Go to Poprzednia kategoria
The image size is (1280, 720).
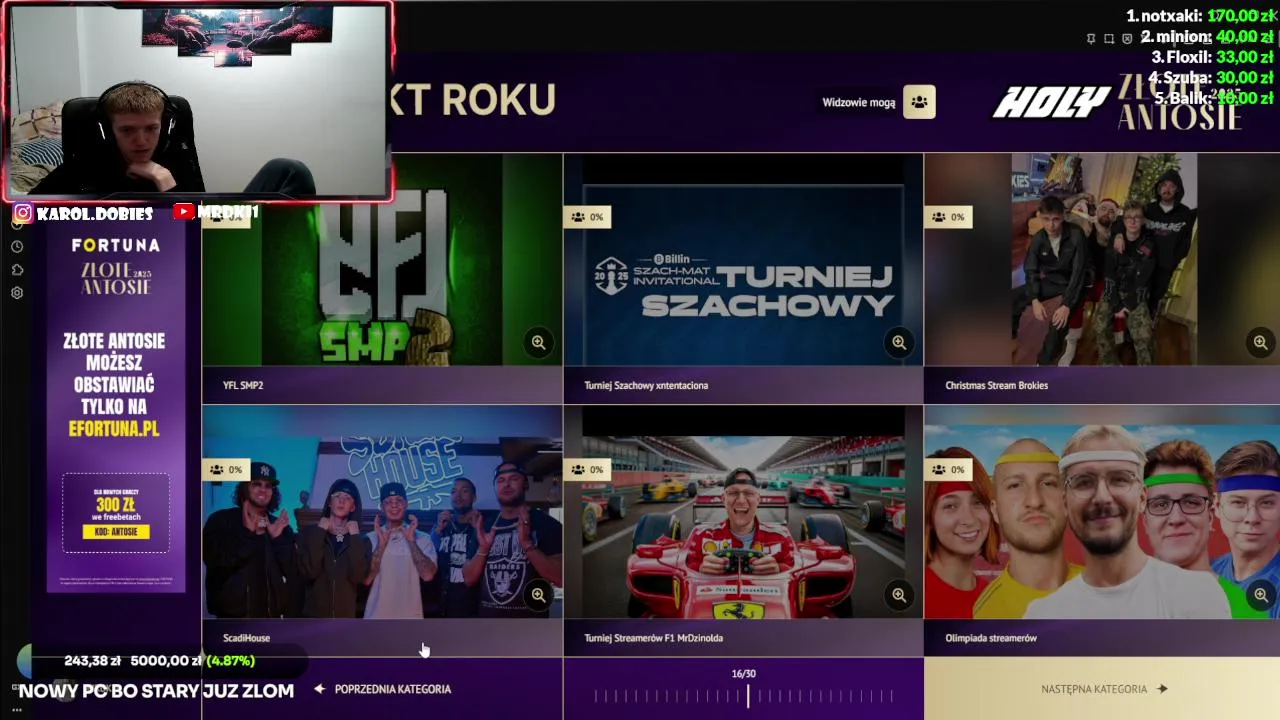[382, 689]
